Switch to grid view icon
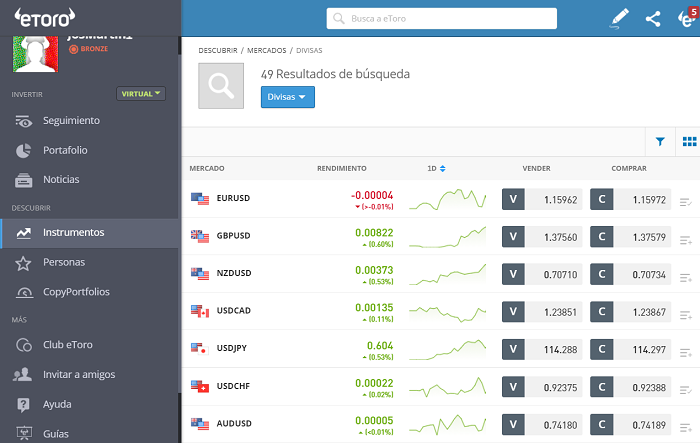 [x=689, y=142]
